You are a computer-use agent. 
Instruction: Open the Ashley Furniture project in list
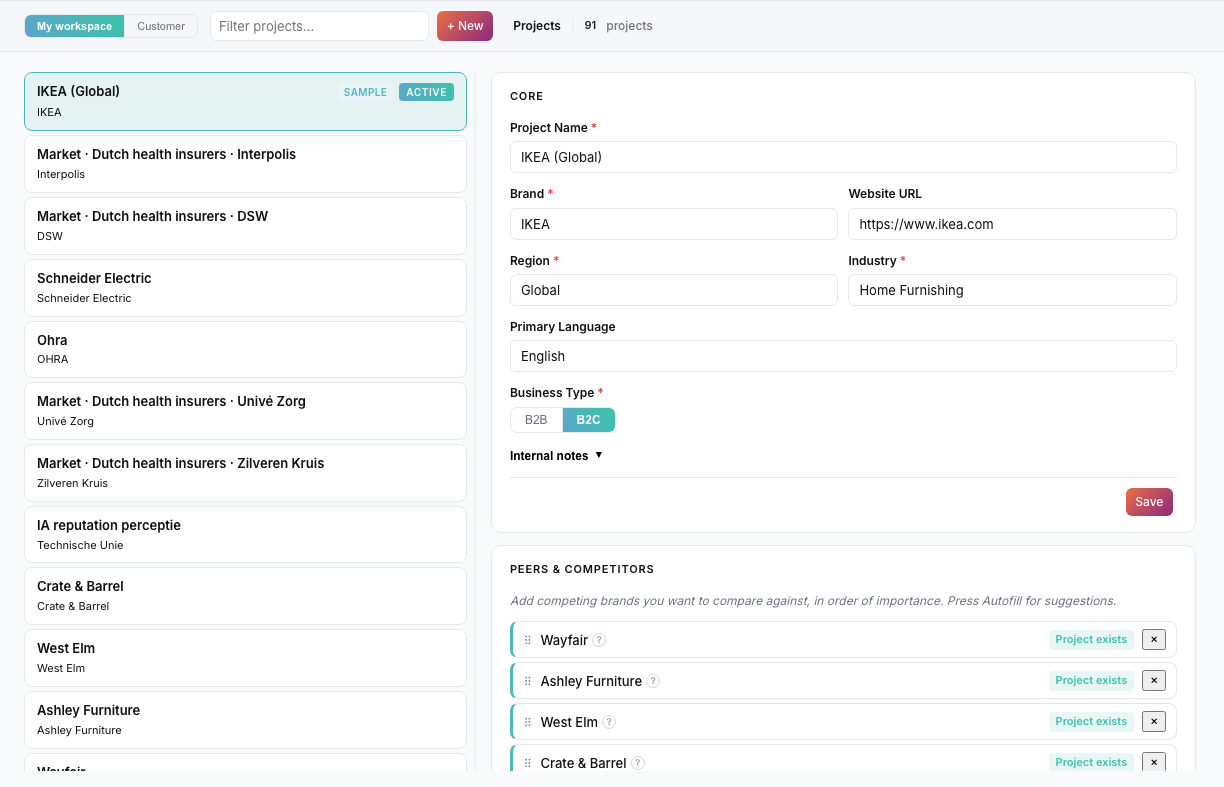245,720
